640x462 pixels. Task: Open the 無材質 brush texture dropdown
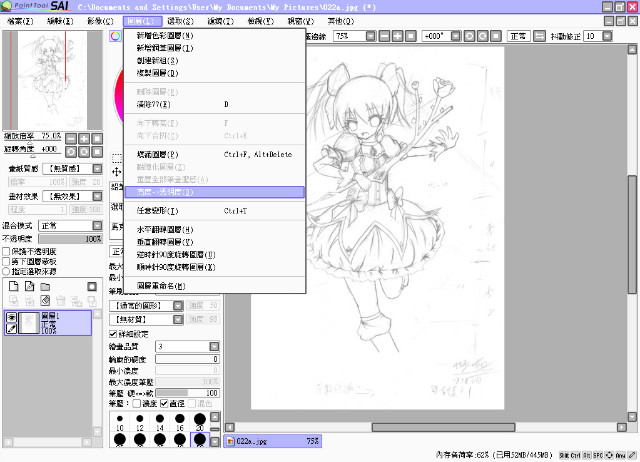click(x=178, y=319)
